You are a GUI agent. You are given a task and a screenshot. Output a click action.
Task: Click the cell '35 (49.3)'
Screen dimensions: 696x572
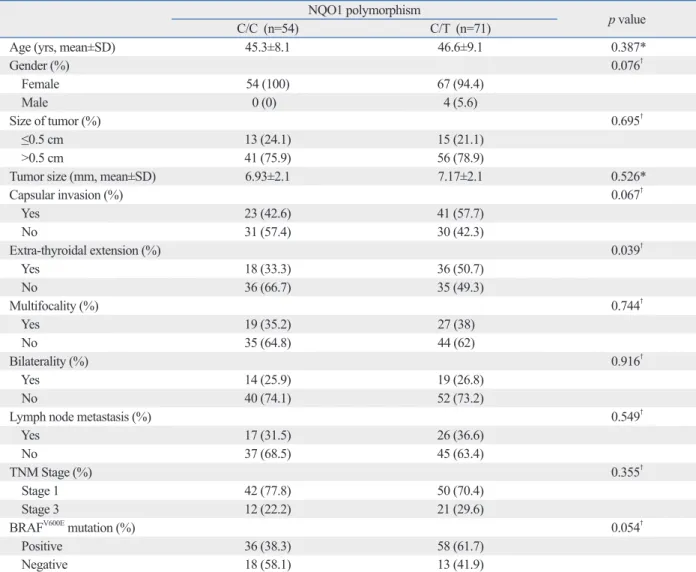tap(460, 288)
